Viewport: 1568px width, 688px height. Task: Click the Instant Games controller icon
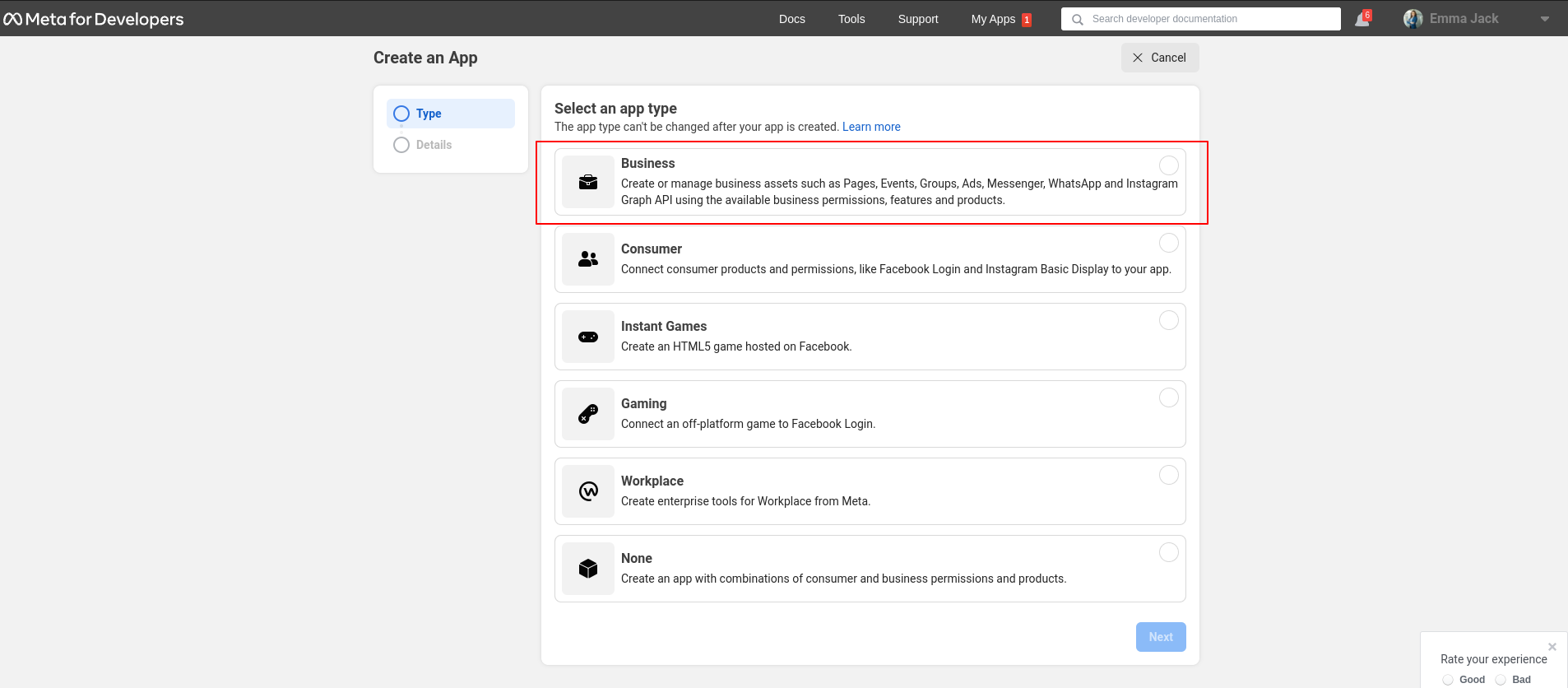coord(588,337)
